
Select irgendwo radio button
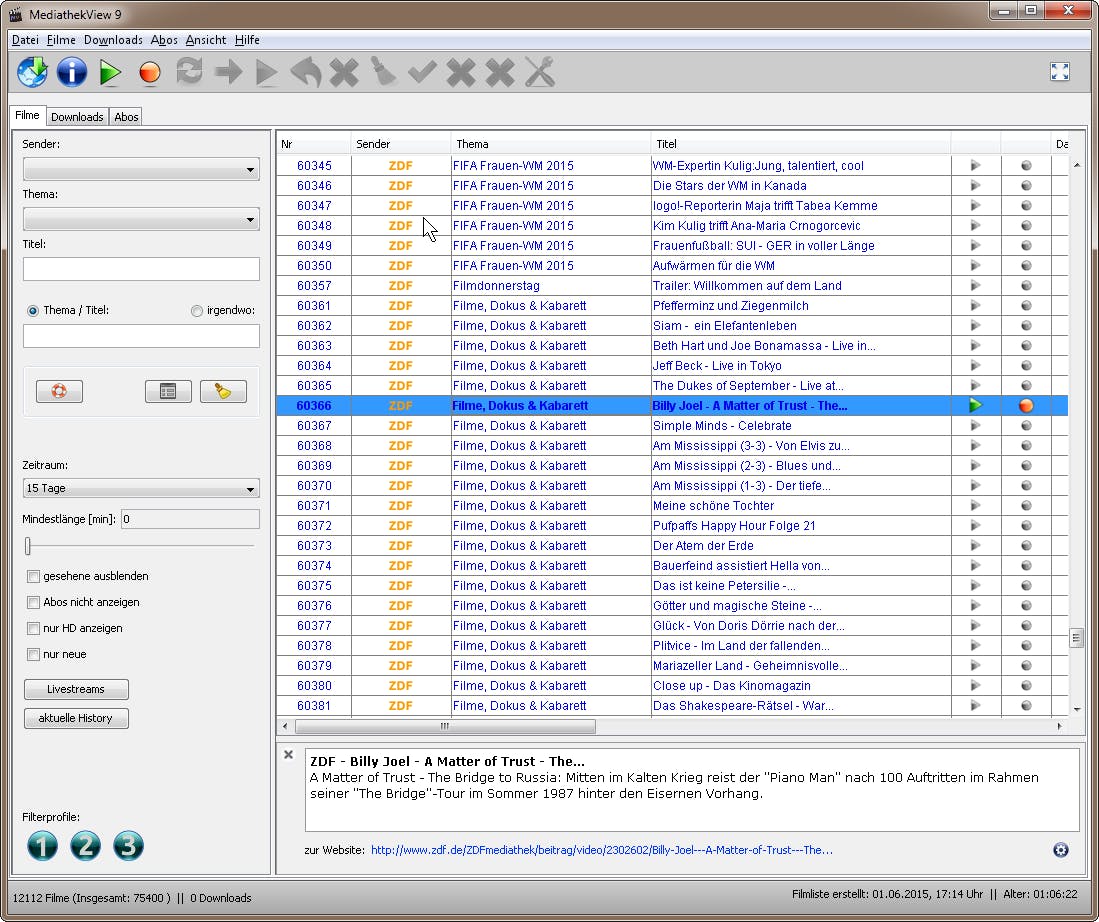[x=197, y=311]
